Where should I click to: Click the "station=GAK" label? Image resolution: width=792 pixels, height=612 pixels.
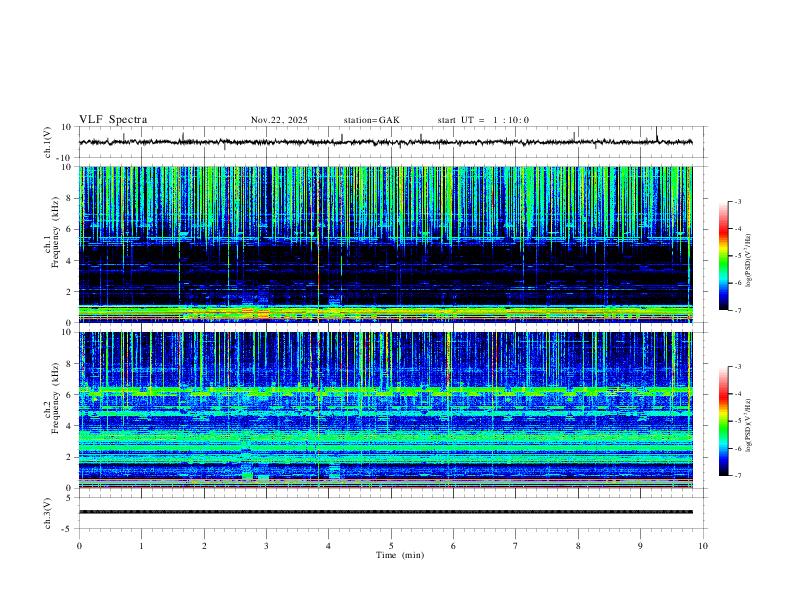pos(371,120)
